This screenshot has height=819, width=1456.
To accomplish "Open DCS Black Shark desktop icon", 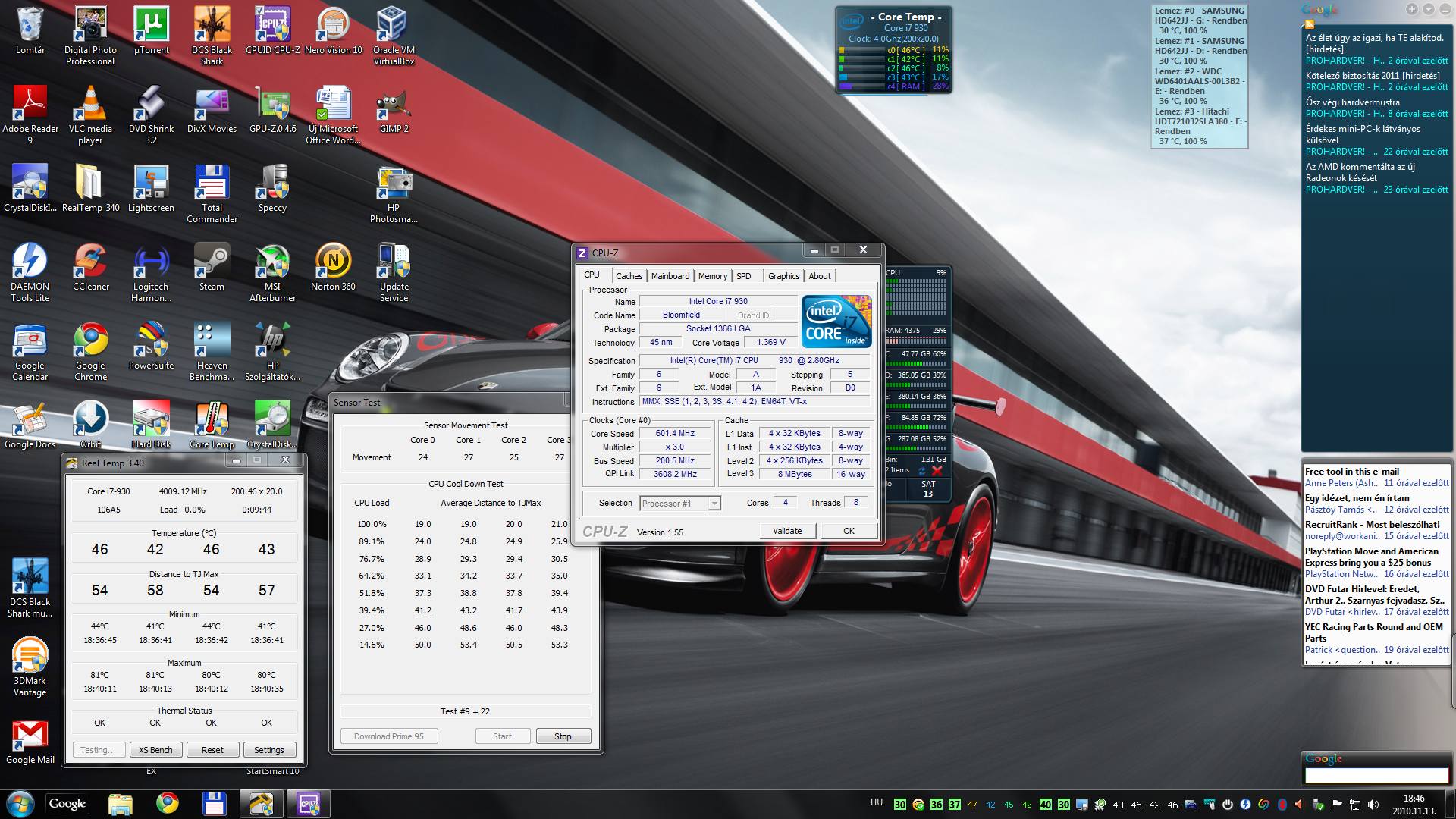I will point(212,36).
